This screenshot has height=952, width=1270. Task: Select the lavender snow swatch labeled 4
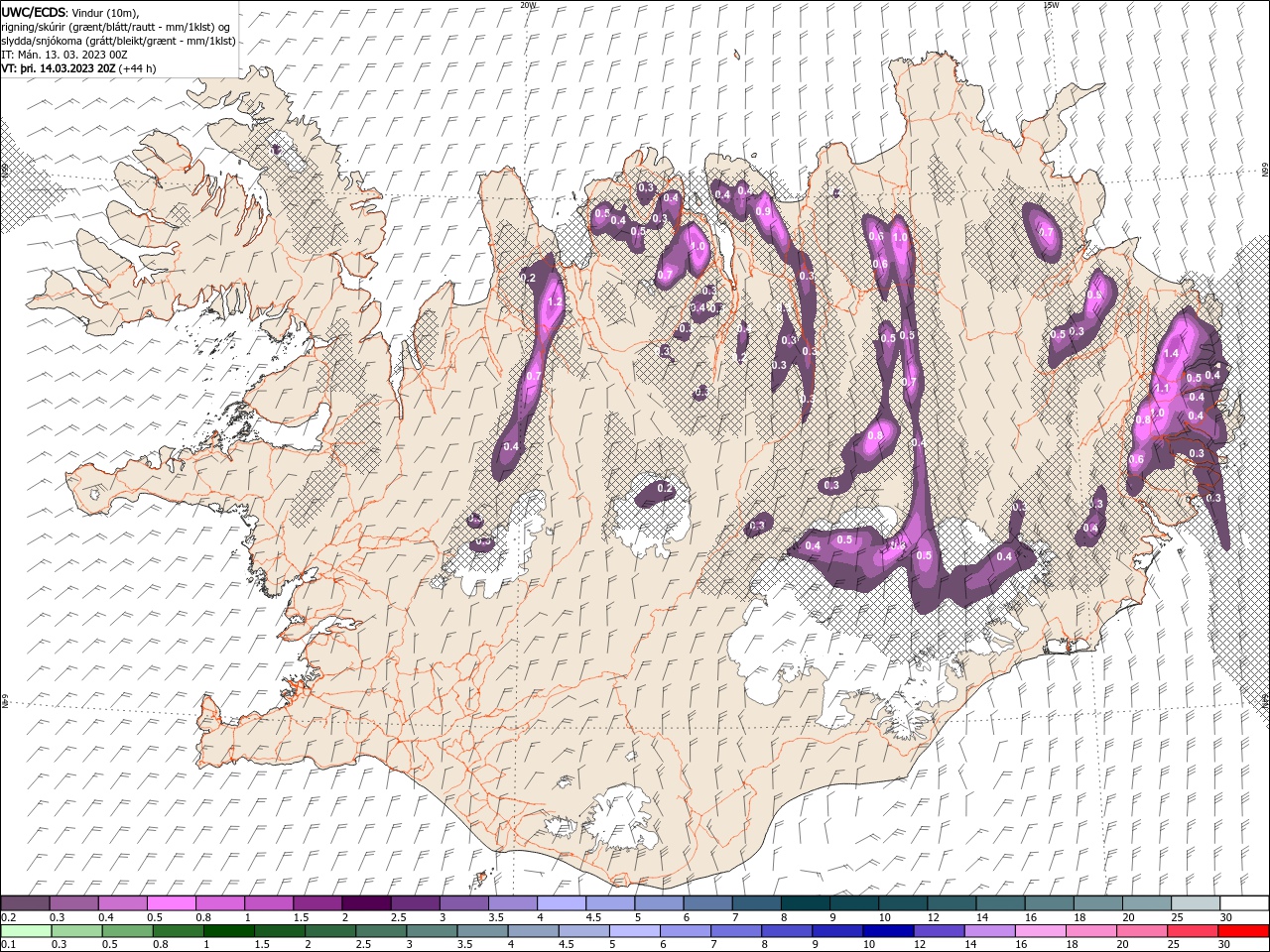[x=562, y=903]
